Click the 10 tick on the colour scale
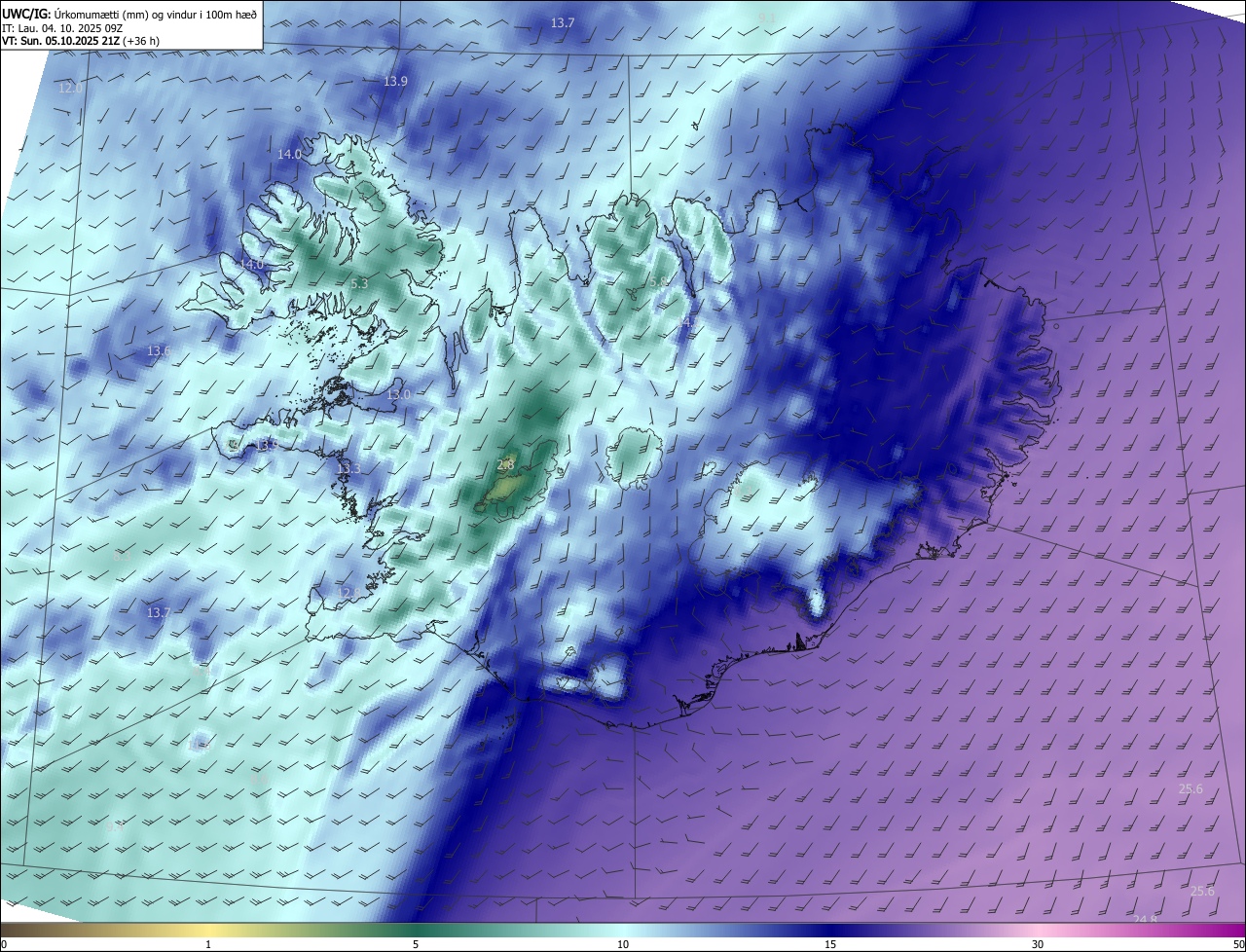The image size is (1246, 952). tap(623, 944)
